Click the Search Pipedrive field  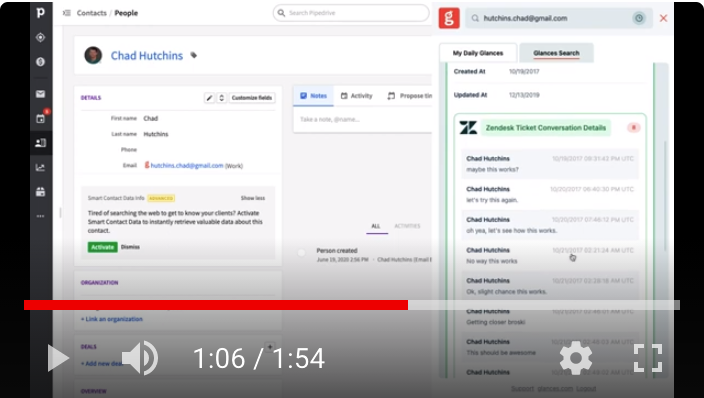pos(351,13)
